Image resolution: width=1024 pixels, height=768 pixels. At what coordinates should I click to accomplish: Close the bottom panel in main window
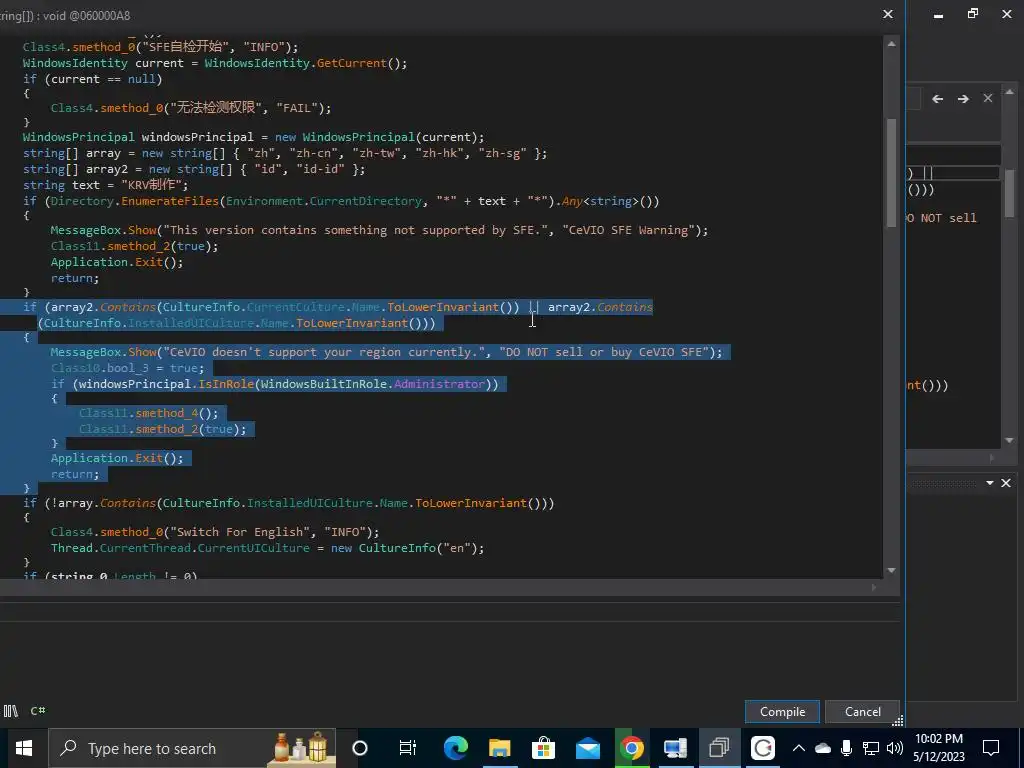(x=1006, y=483)
